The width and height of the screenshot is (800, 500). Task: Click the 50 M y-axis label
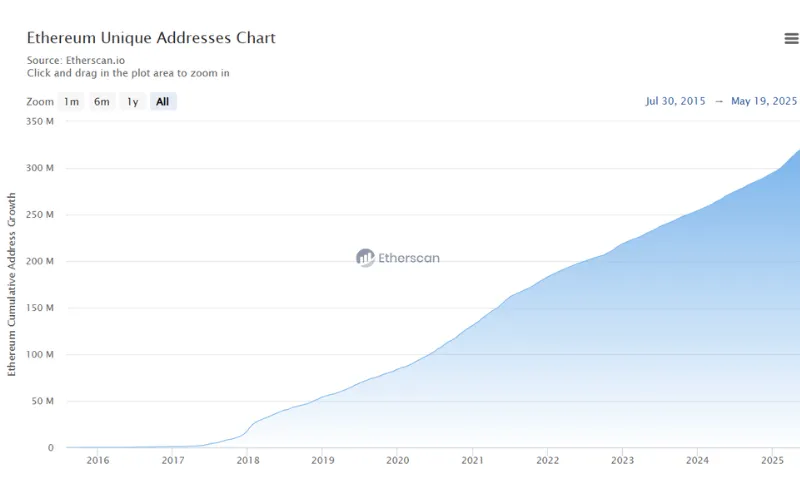coord(42,401)
